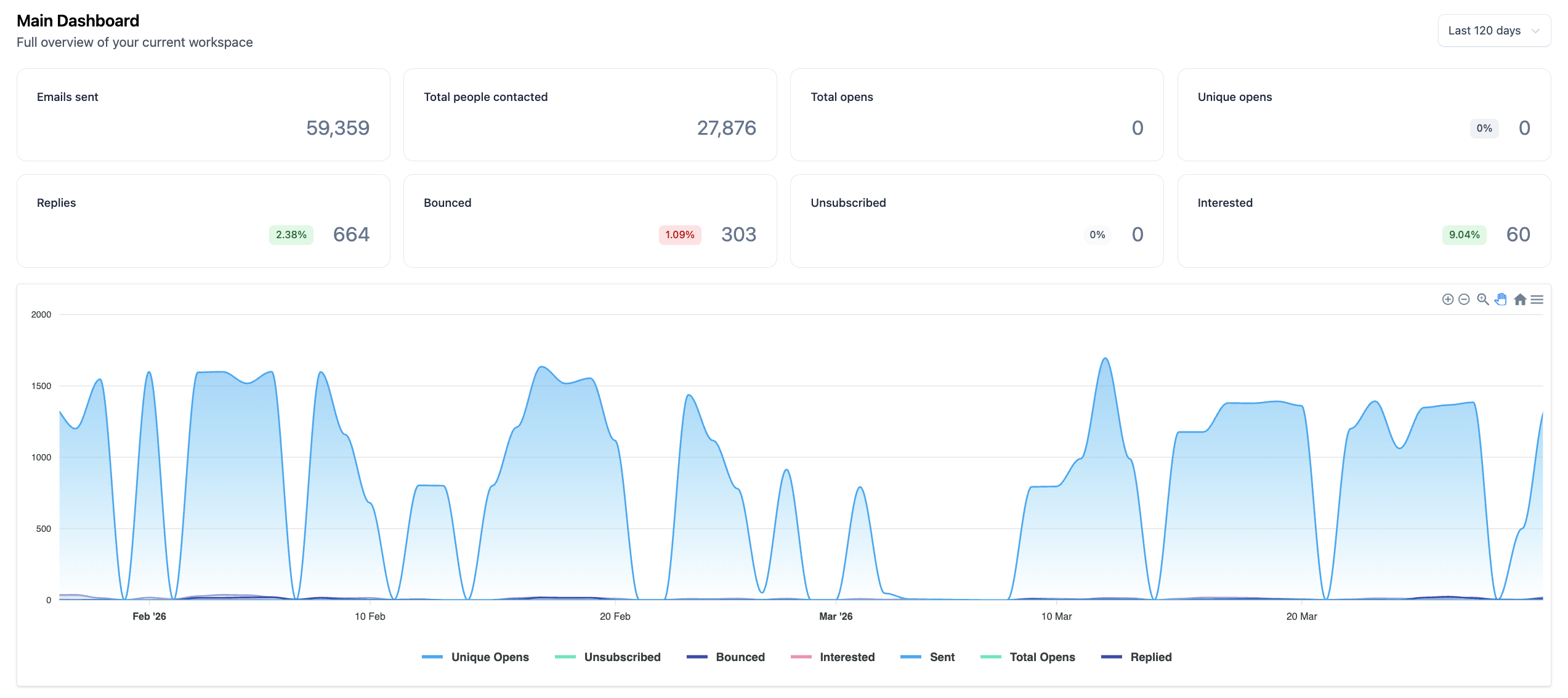Activate the hand panning tool

pyautogui.click(x=1501, y=299)
